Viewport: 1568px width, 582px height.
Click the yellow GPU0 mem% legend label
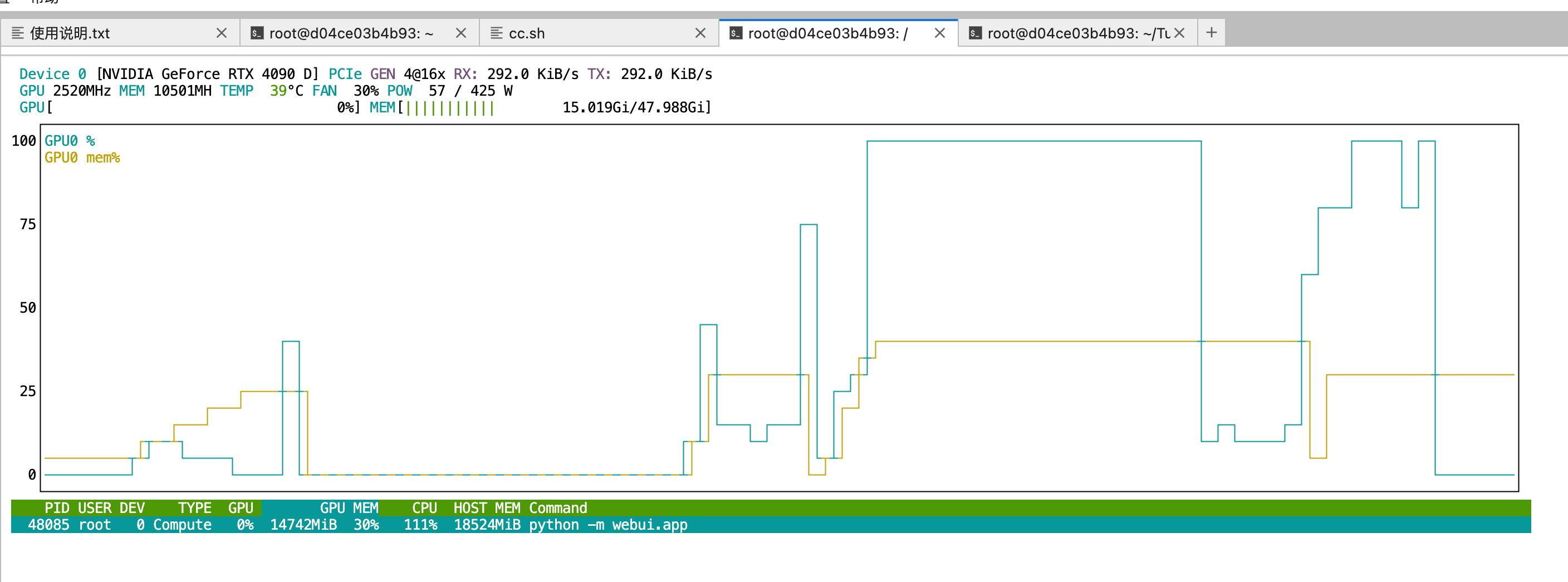tap(82, 158)
